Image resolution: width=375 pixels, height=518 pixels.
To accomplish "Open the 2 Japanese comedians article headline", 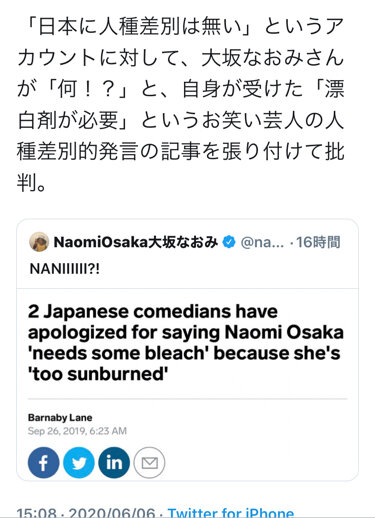I will click(x=186, y=343).
